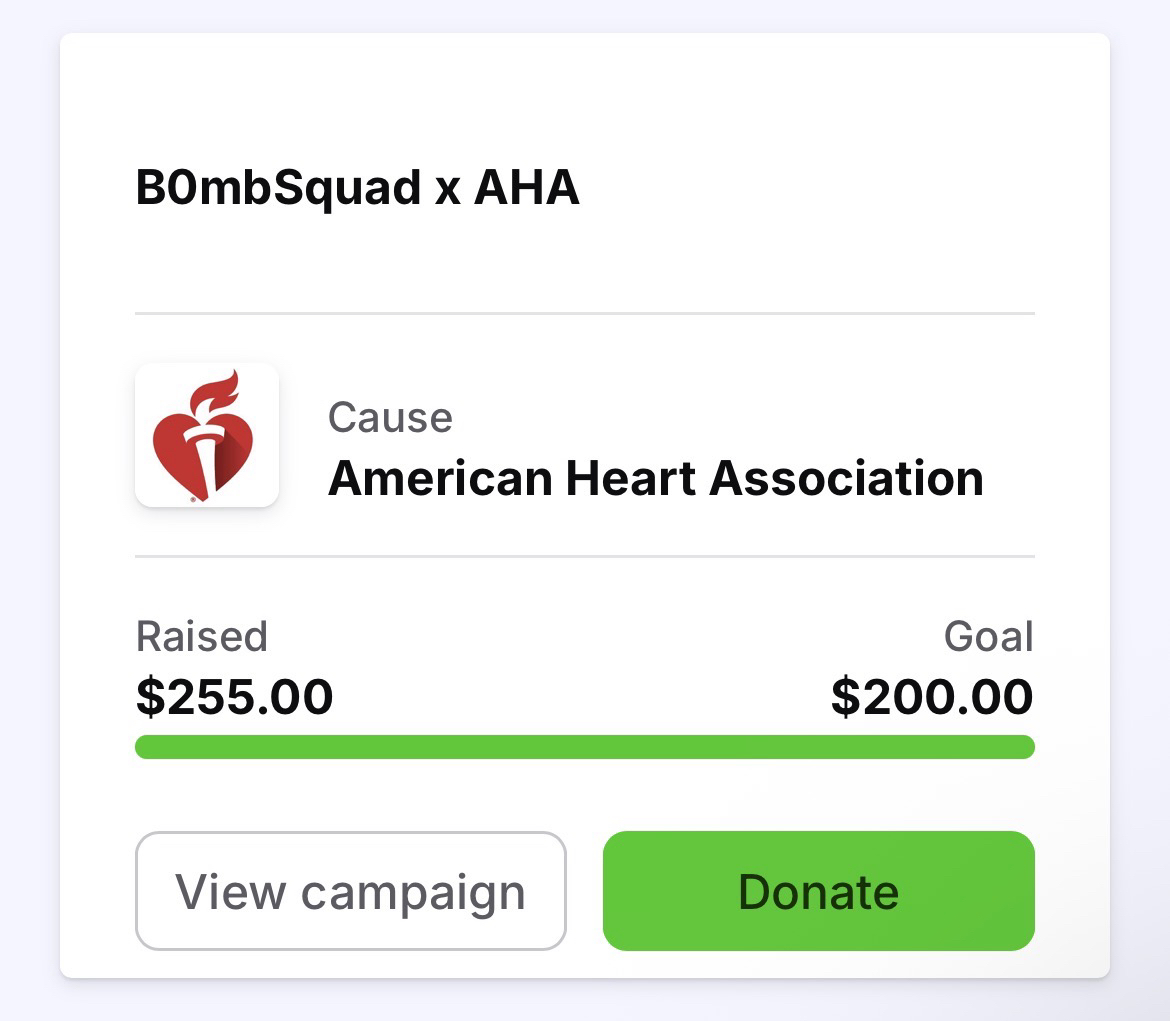This screenshot has height=1021, width=1170.
Task: Click the divider line under the campaign title
Action: (584, 313)
